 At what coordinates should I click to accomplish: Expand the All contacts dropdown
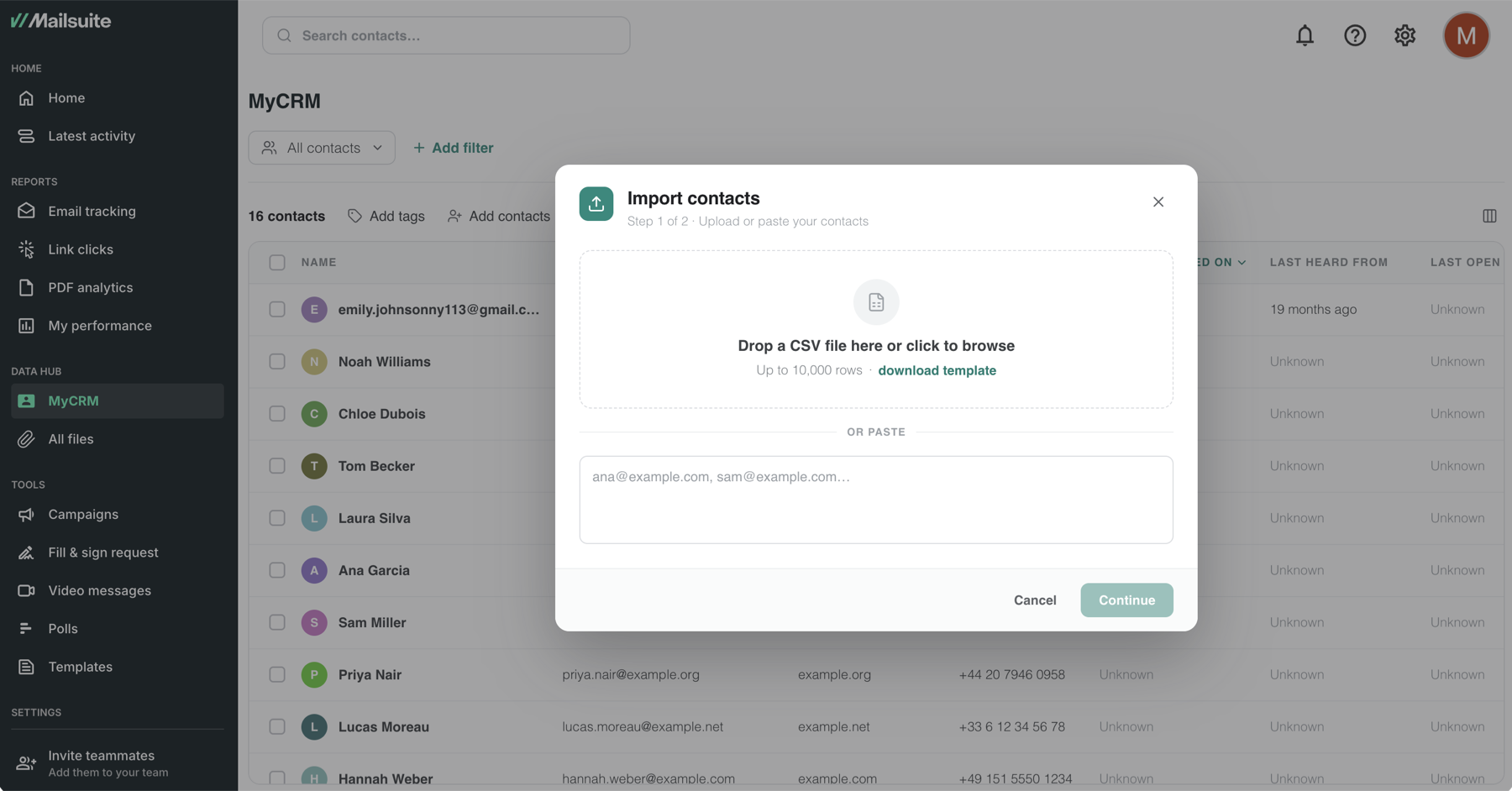(322, 148)
